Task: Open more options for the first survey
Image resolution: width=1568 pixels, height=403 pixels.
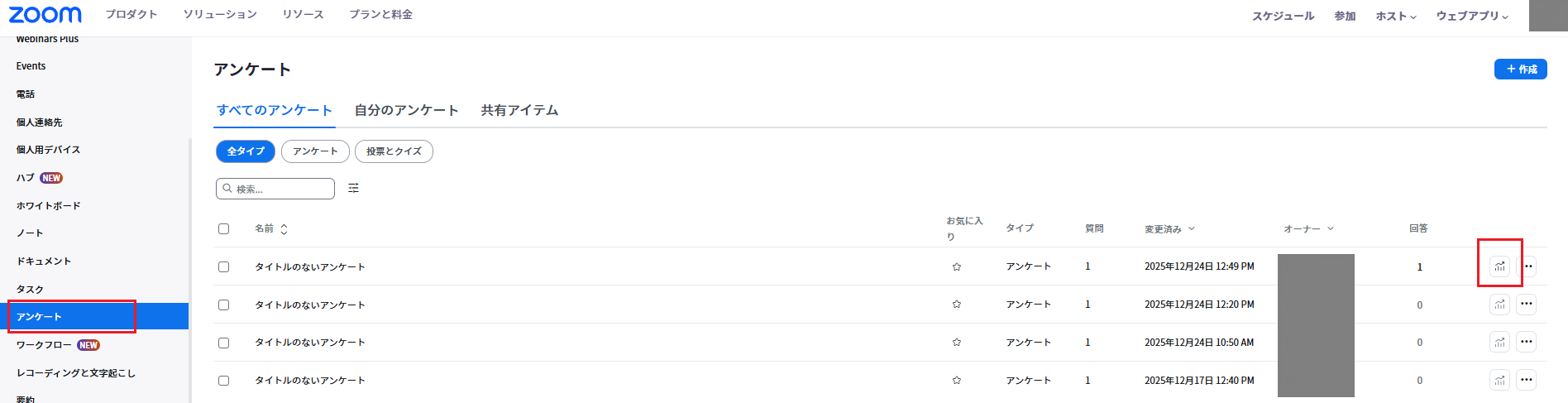Action: [x=1527, y=266]
